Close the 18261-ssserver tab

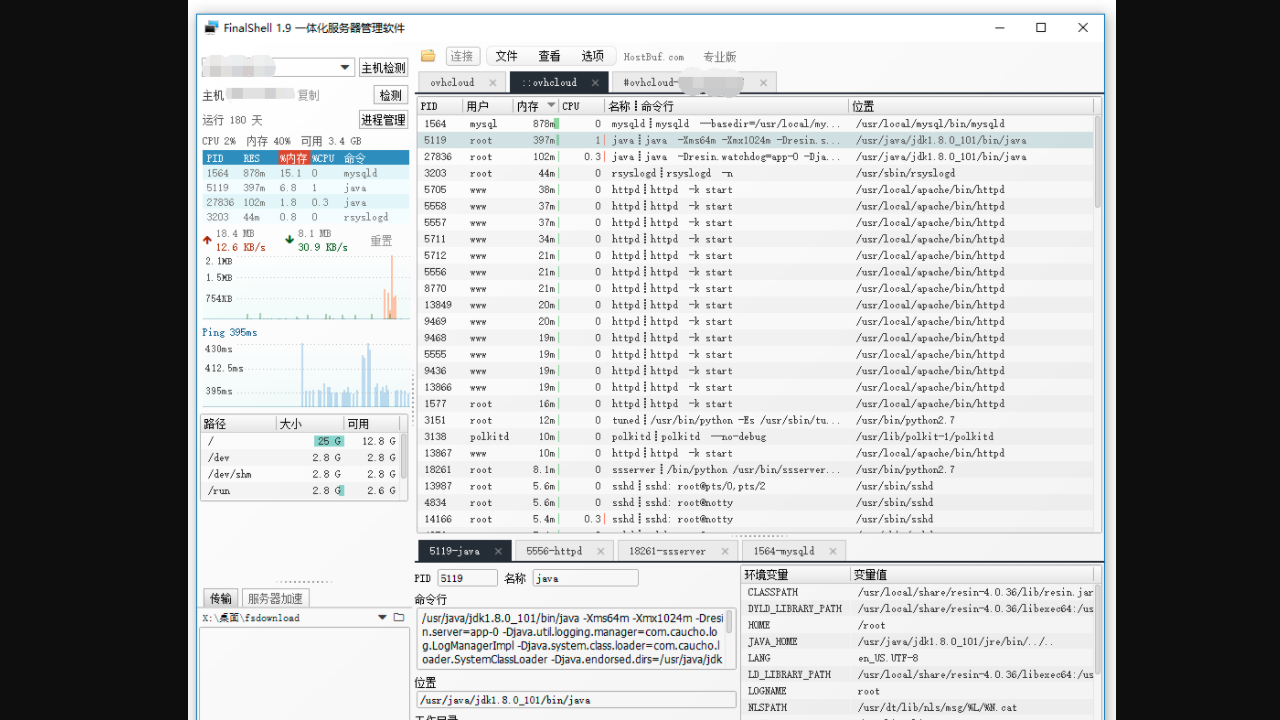point(724,551)
